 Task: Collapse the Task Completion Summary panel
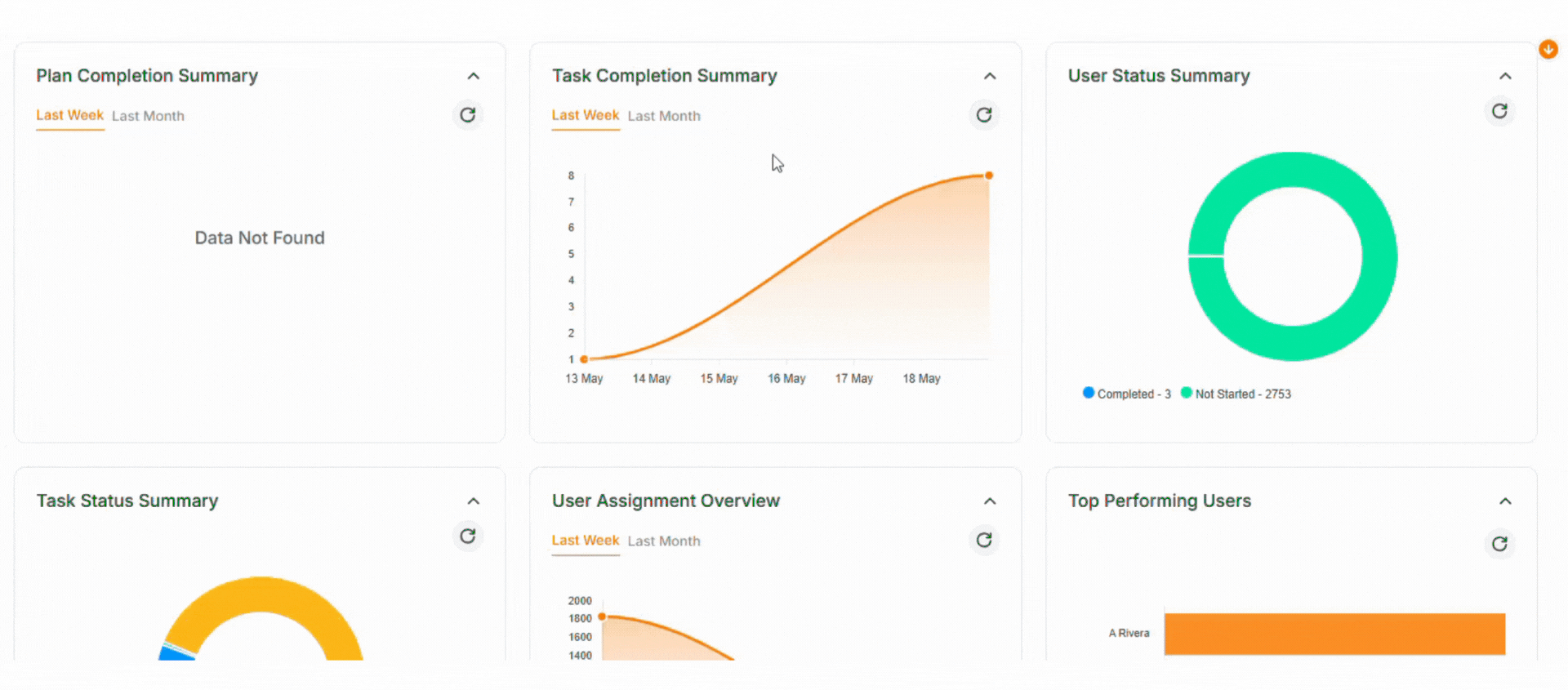tap(989, 76)
